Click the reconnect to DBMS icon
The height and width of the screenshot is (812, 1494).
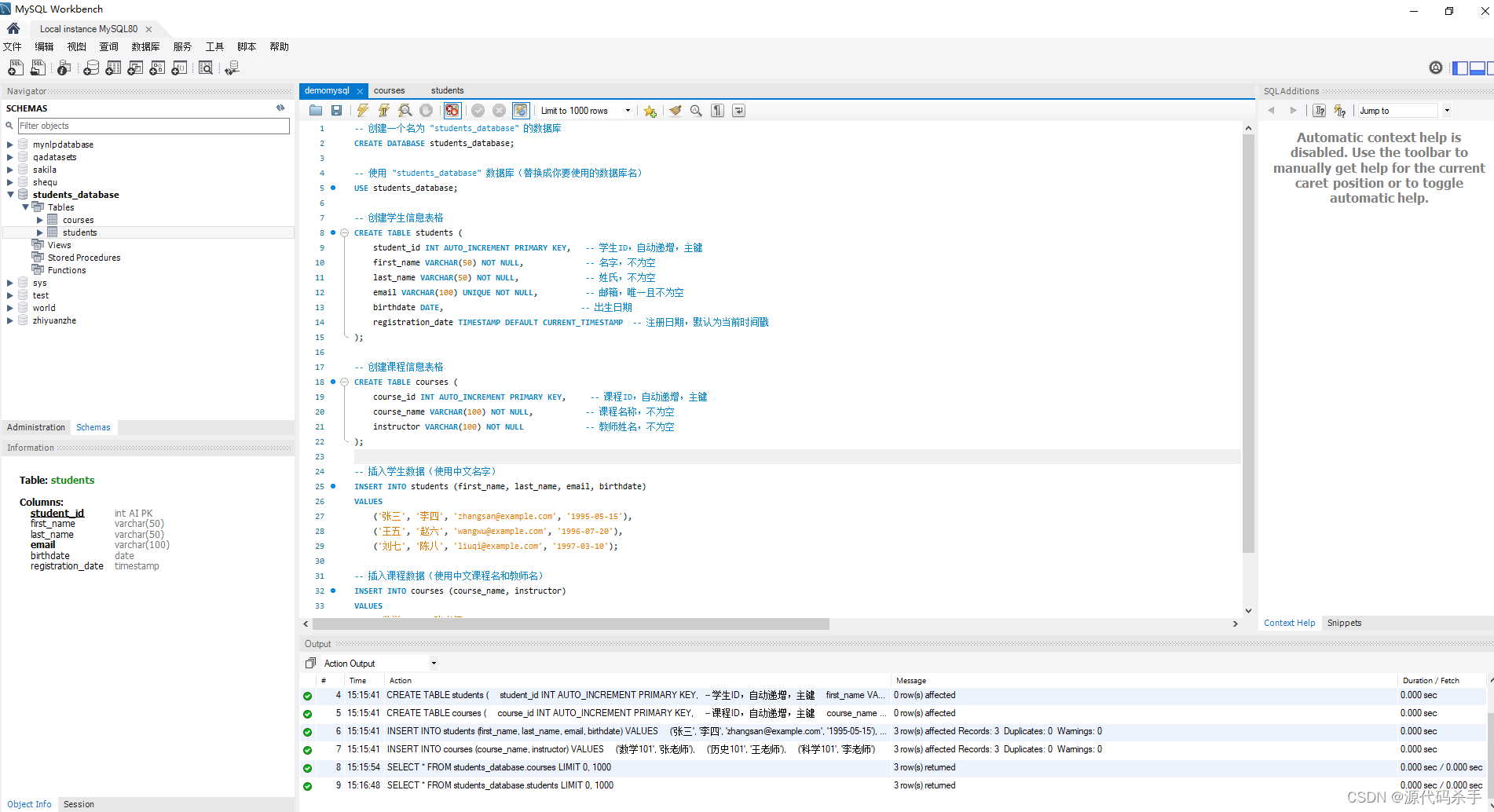tap(232, 68)
